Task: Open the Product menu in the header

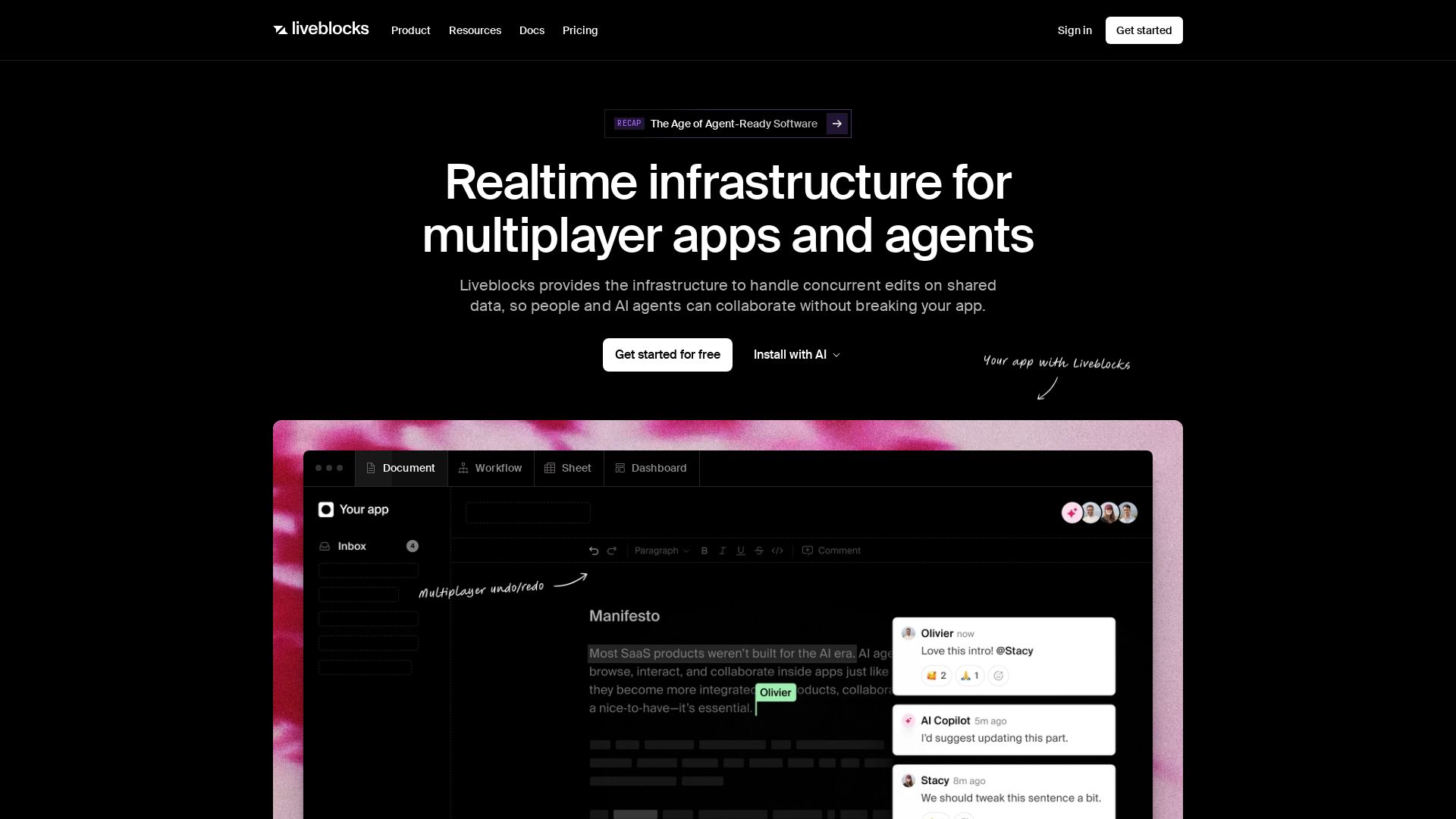Action: [x=411, y=30]
